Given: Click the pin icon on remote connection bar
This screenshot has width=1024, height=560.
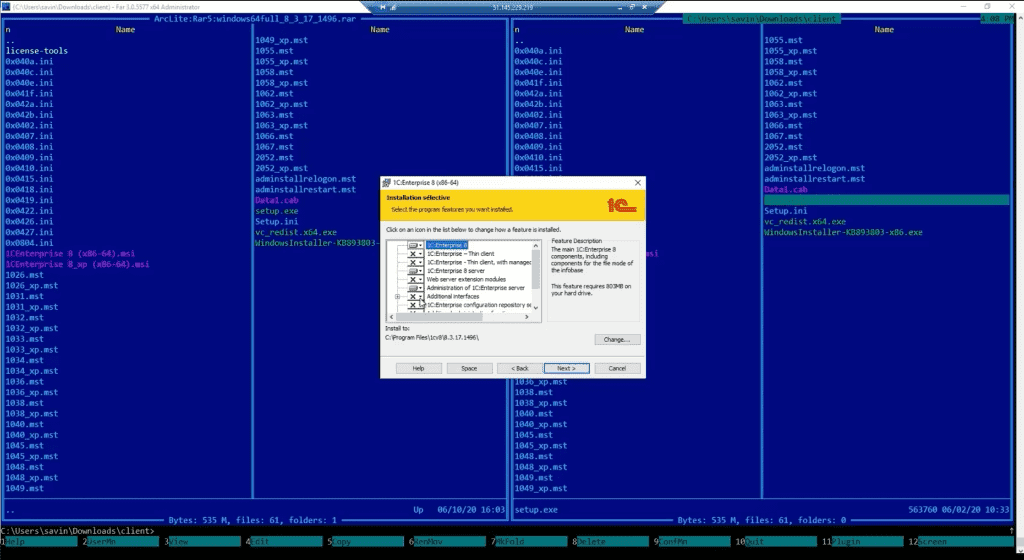Looking at the screenshot, I should tap(383, 7).
